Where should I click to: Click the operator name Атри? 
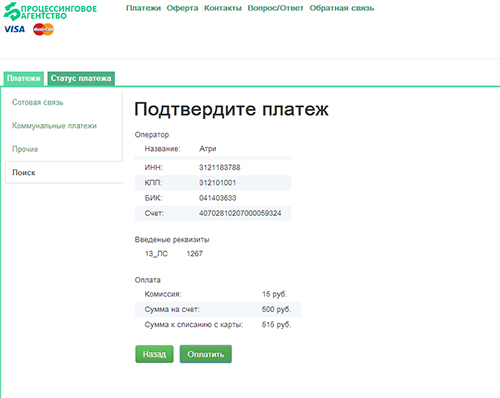point(208,149)
